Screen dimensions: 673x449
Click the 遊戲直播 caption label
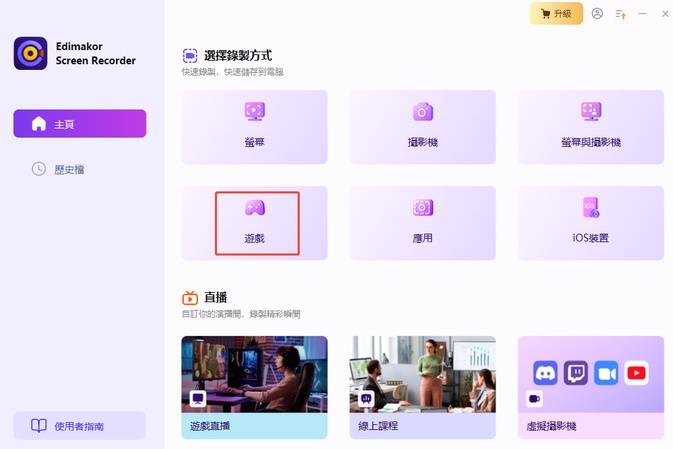pyautogui.click(x=210, y=426)
